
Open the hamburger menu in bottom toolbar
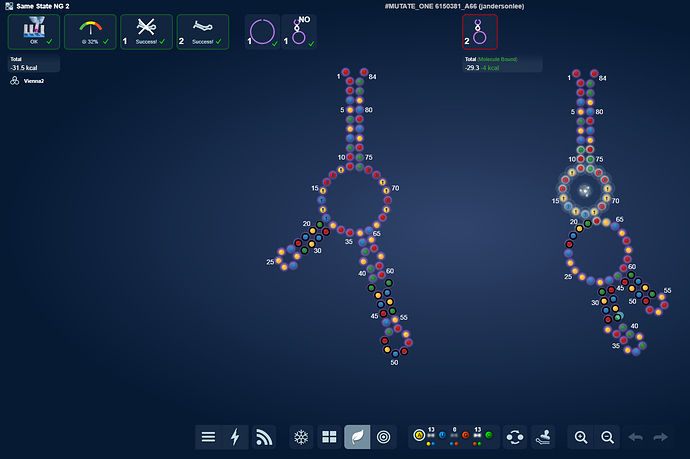click(x=208, y=437)
